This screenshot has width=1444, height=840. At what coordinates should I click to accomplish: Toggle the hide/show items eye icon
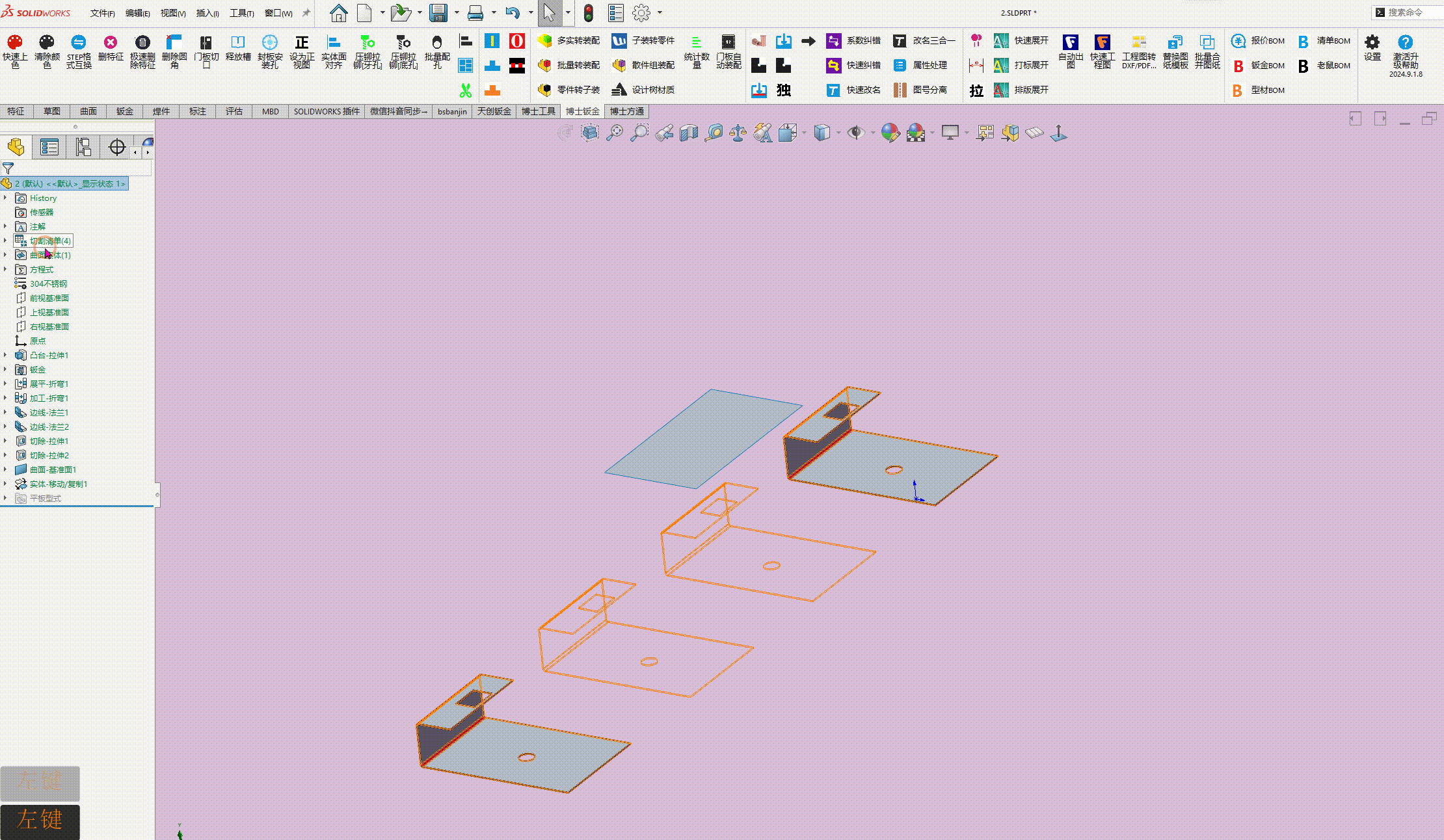(x=856, y=133)
